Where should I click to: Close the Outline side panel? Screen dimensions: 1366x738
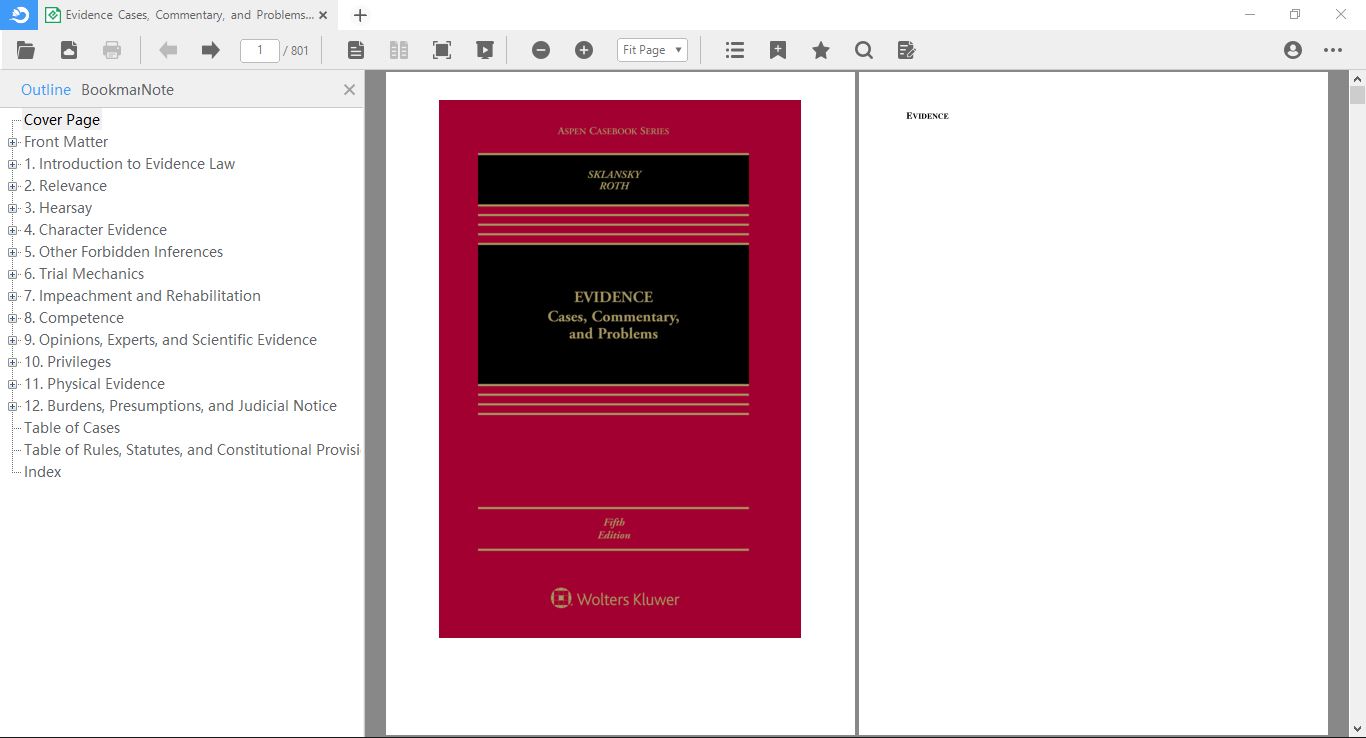[x=349, y=90]
